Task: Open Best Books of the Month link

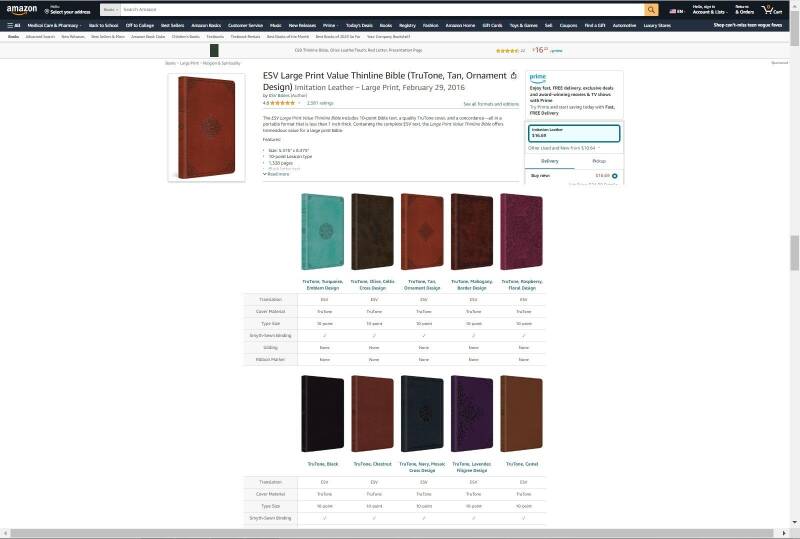Action: (288, 37)
